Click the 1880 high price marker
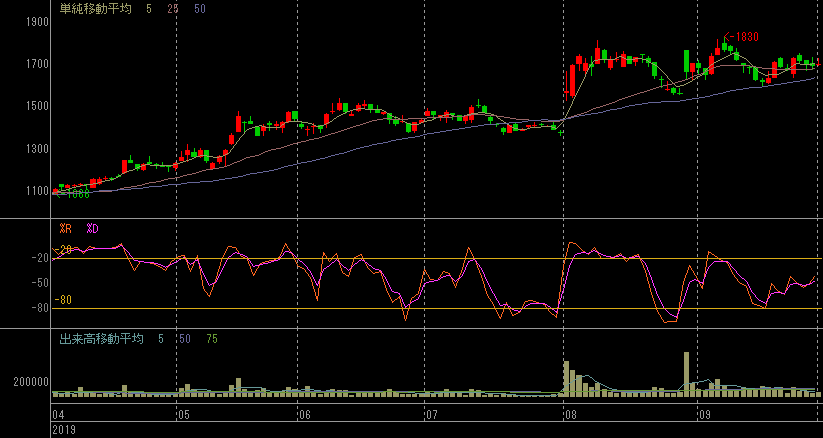The height and width of the screenshot is (438, 823). pyautogui.click(x=741, y=38)
